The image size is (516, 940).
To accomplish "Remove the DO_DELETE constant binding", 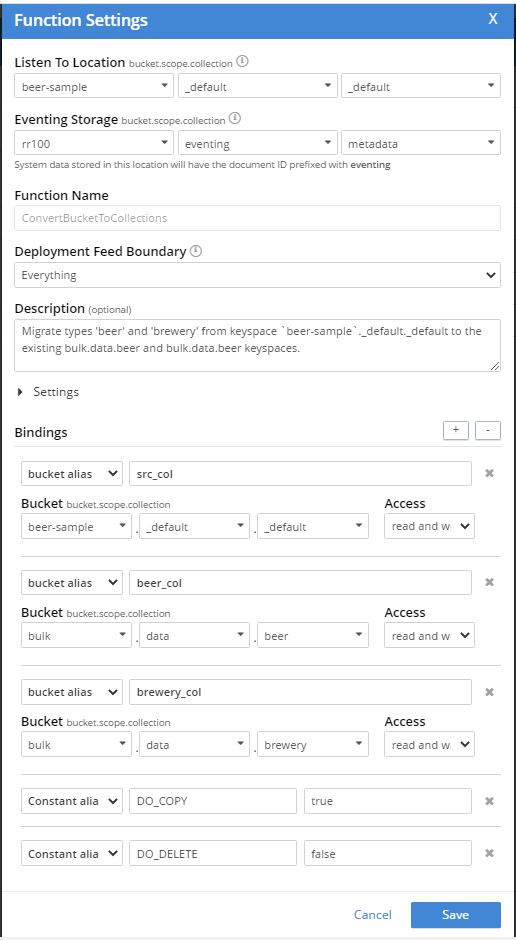I will pos(489,854).
